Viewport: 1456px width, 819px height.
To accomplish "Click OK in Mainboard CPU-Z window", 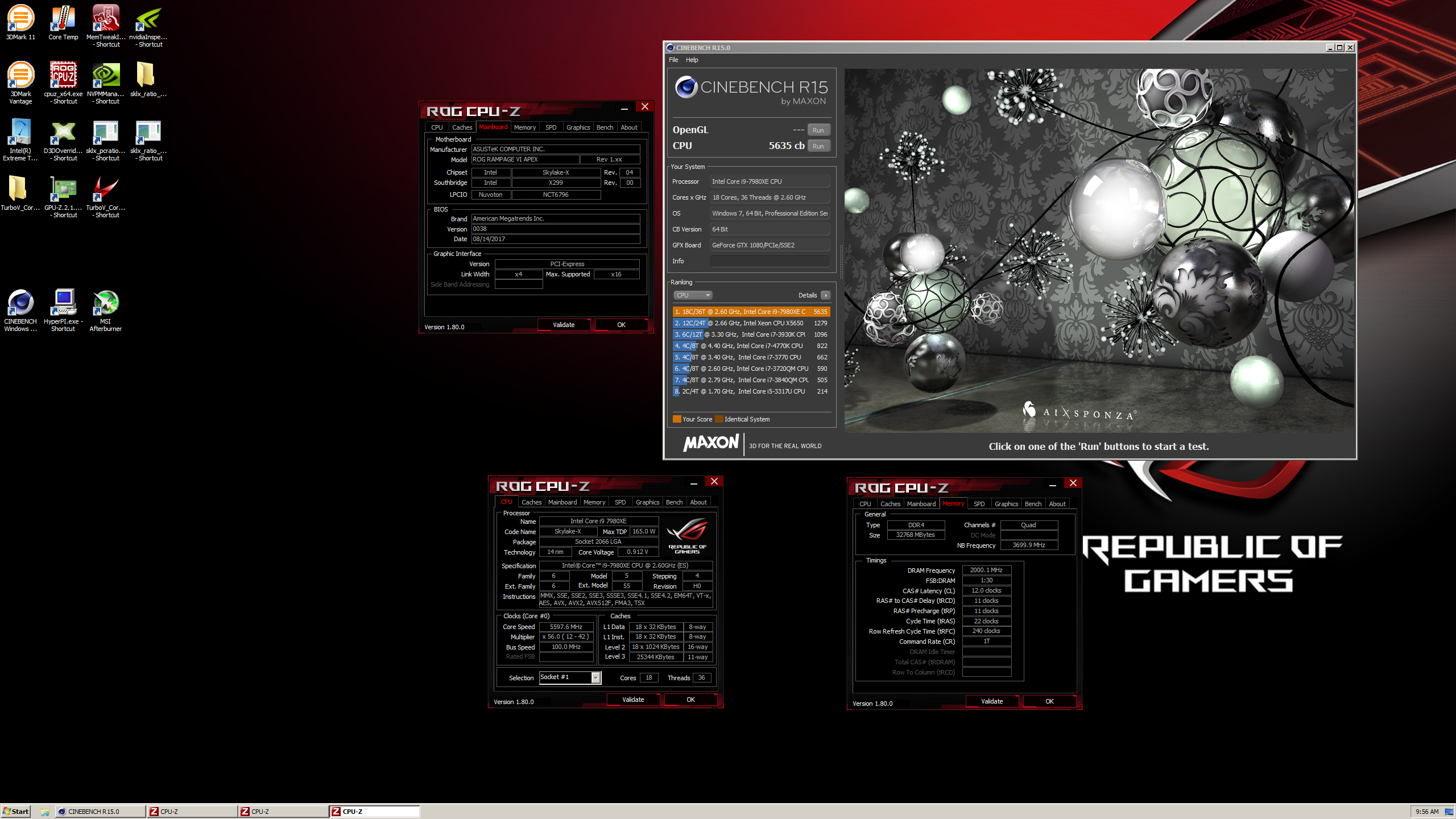I will tap(621, 325).
